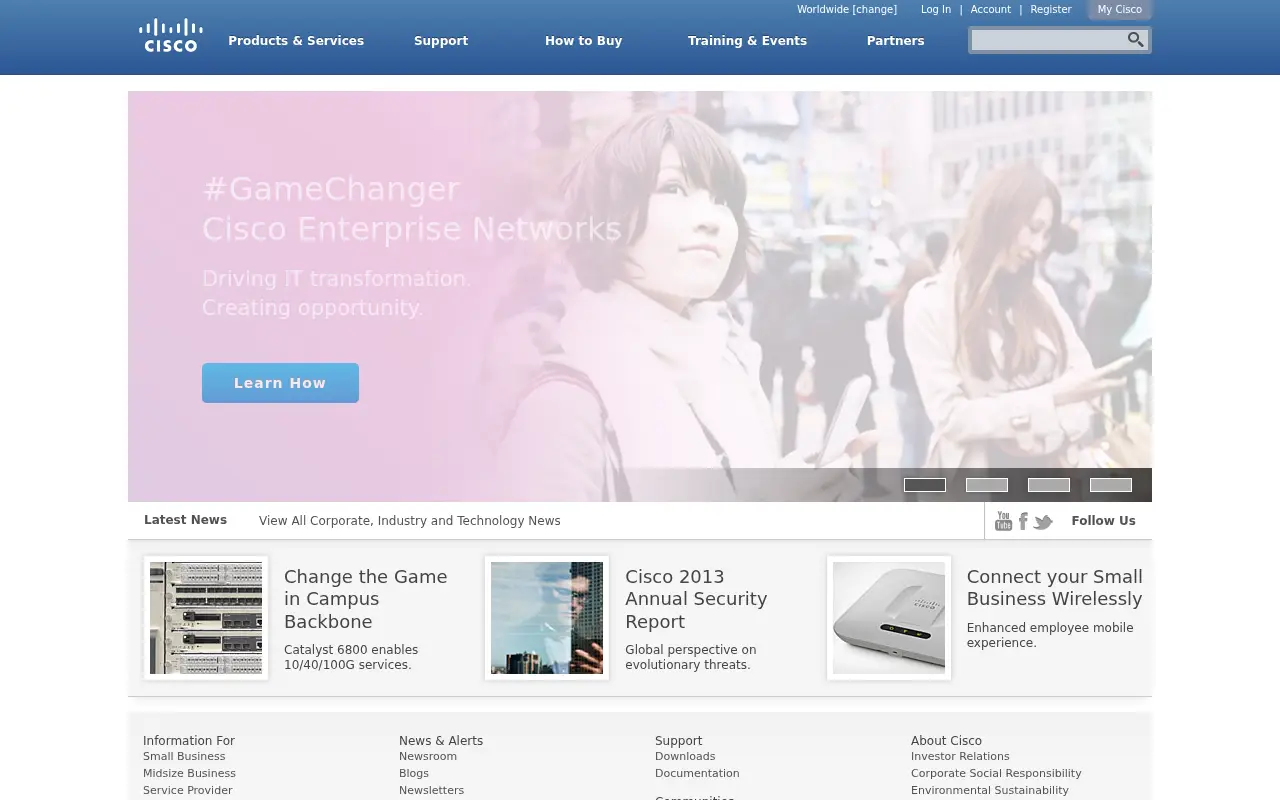Open the Annual Security Report thumbnail
Image resolution: width=1280 pixels, height=800 pixels.
(547, 618)
